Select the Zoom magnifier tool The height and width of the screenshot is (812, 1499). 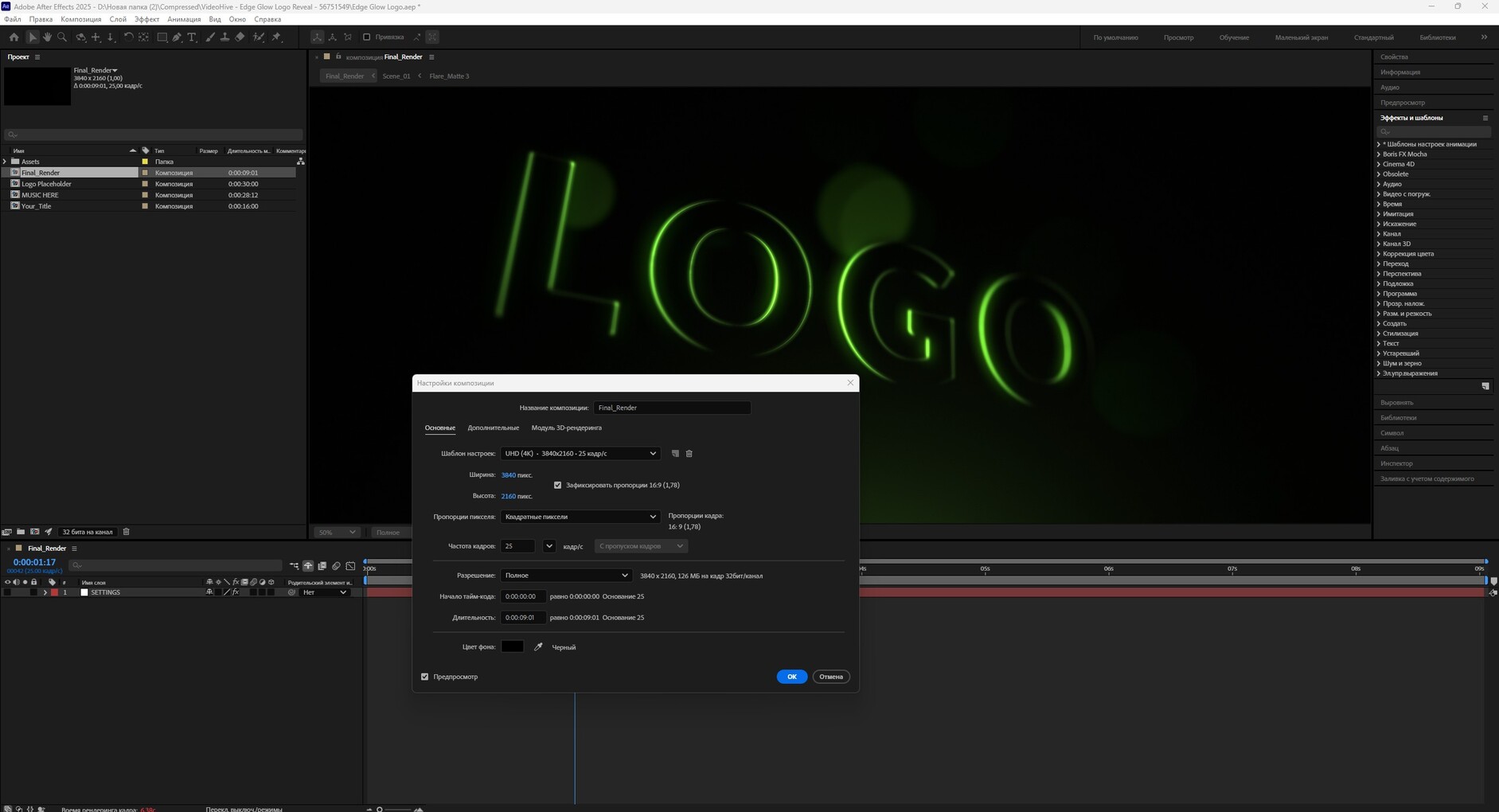62,37
